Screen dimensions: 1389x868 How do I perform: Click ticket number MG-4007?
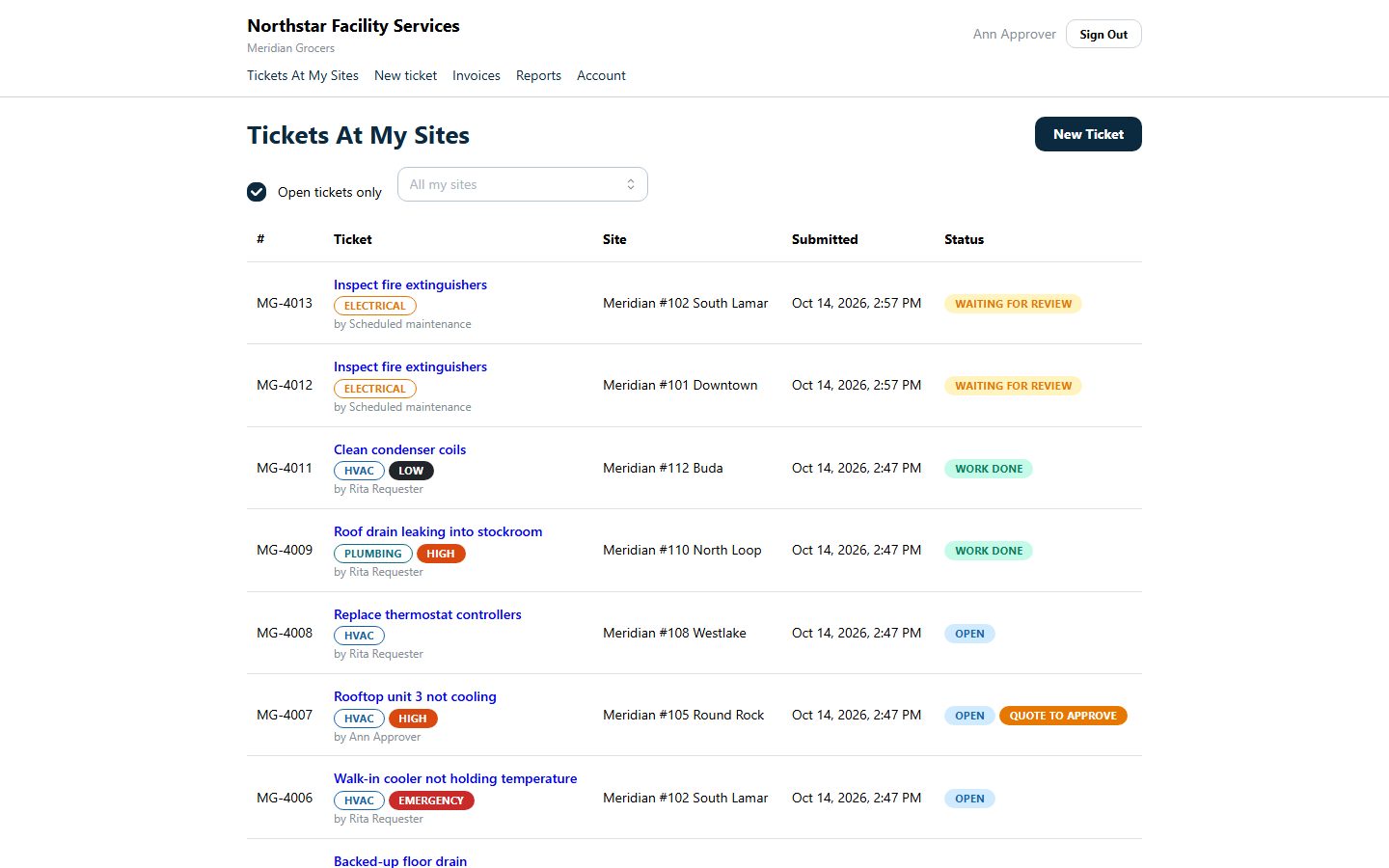[x=285, y=715]
